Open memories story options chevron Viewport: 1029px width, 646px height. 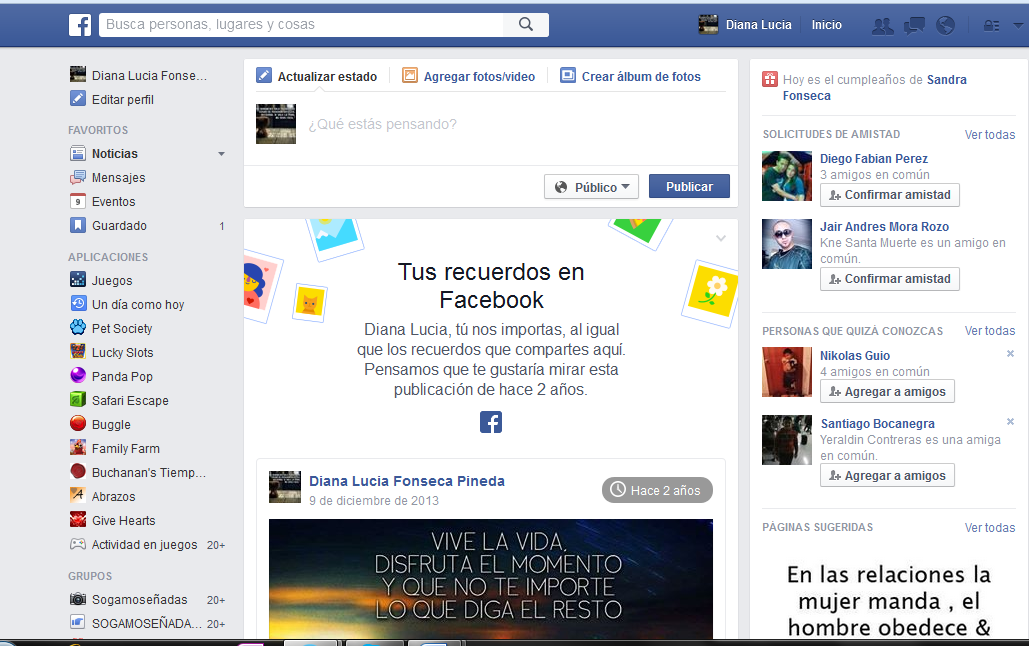(x=721, y=238)
